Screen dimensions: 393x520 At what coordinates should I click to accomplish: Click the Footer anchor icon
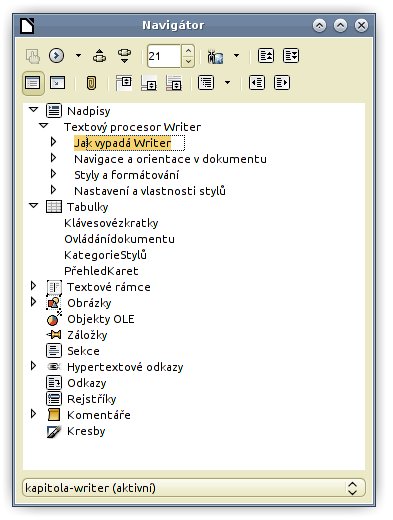(149, 83)
